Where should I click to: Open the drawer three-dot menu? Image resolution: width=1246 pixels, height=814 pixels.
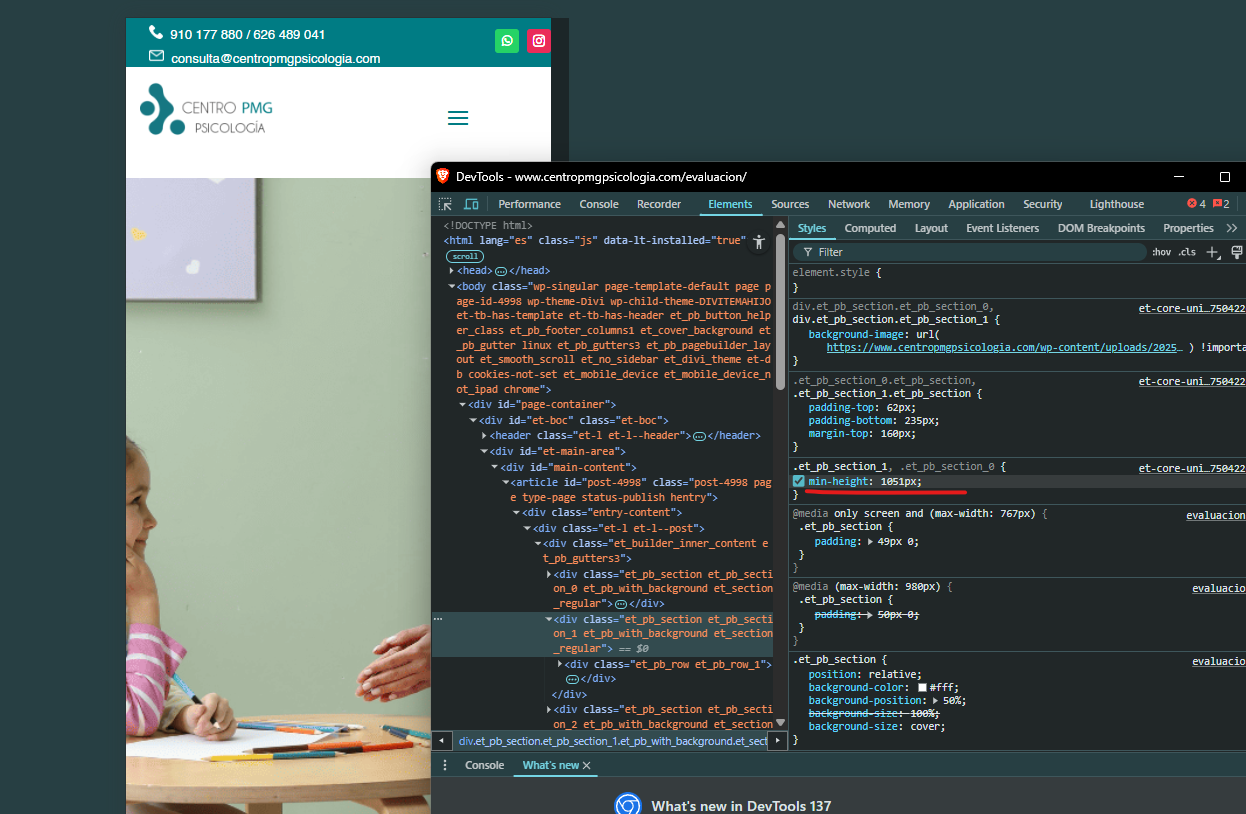coord(445,765)
